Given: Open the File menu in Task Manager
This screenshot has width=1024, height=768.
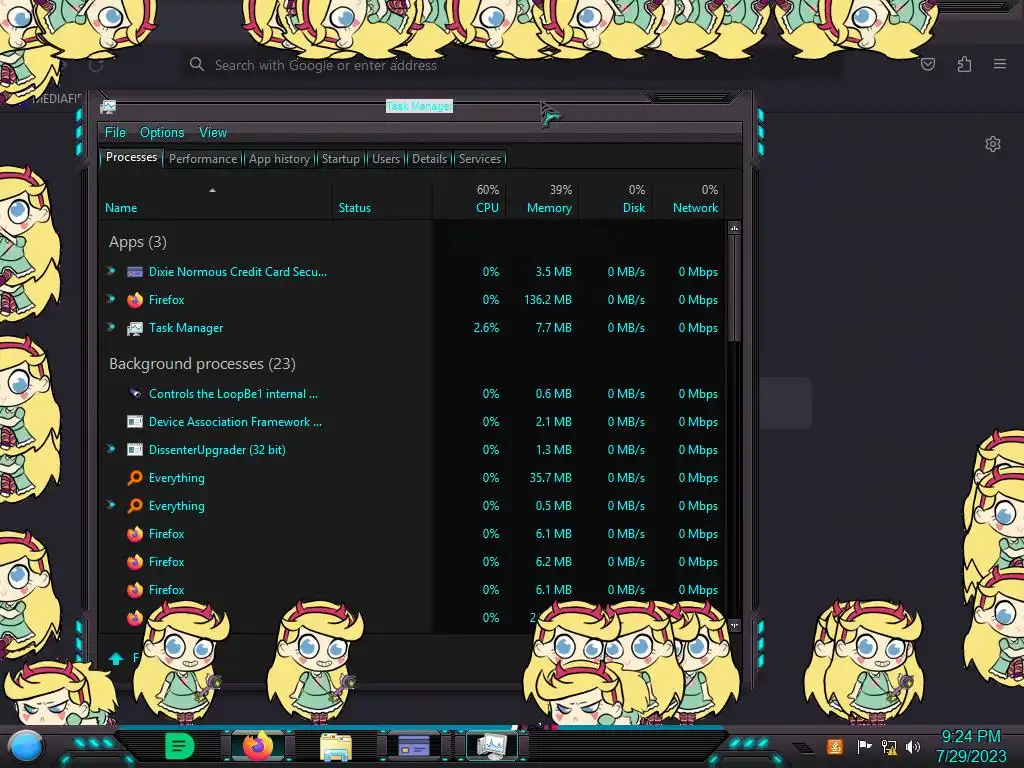Looking at the screenshot, I should click(x=115, y=133).
